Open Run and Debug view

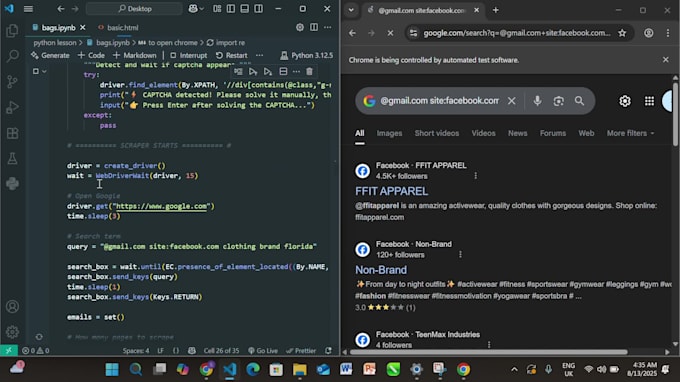pyautogui.click(x=13, y=107)
